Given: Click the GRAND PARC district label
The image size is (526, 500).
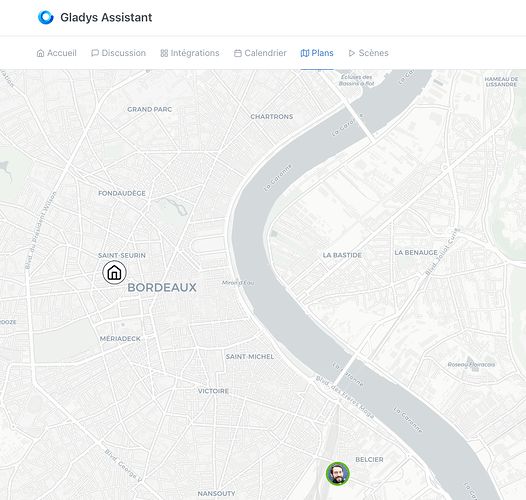Looking at the screenshot, I should [150, 109].
